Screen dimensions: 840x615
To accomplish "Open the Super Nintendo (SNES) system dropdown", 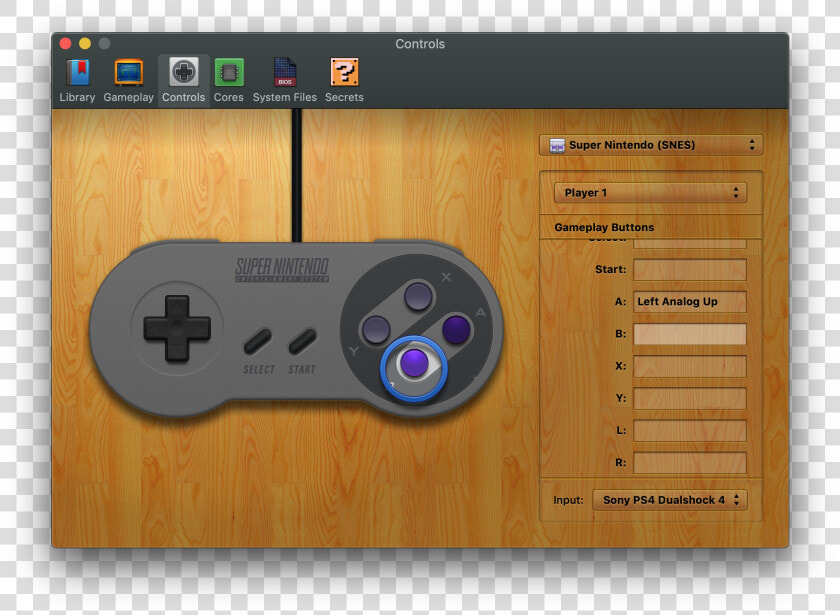I will click(x=651, y=145).
